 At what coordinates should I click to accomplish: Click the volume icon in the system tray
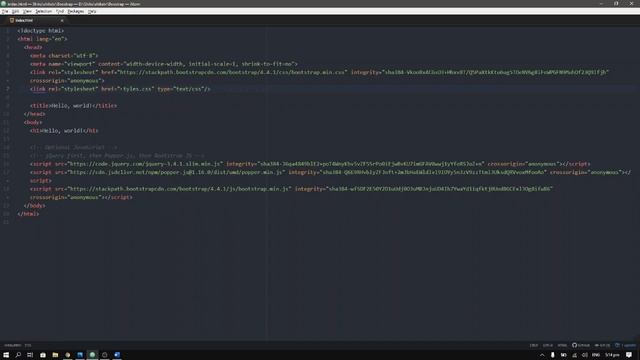[x=584, y=355]
